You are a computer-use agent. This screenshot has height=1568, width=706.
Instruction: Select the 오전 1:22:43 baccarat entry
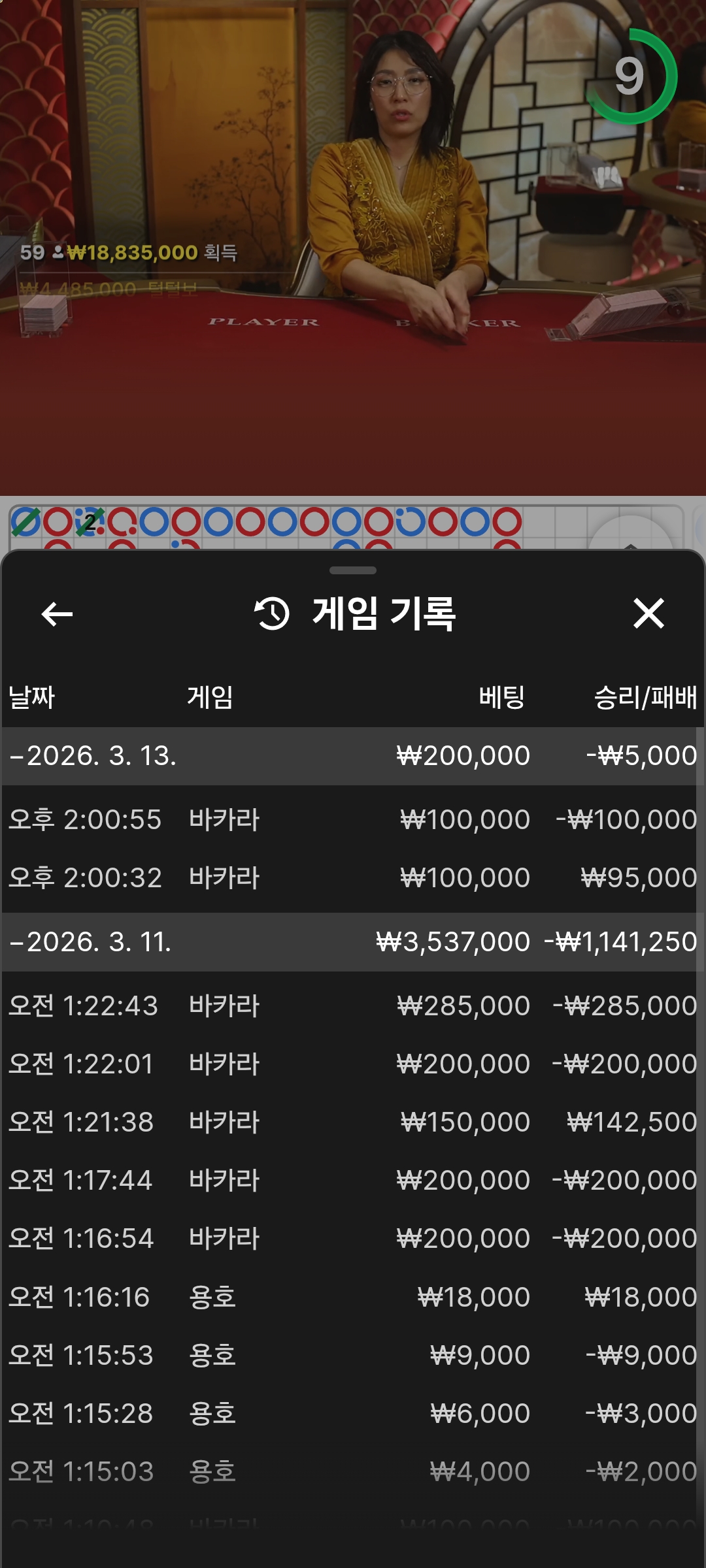coord(353,1006)
